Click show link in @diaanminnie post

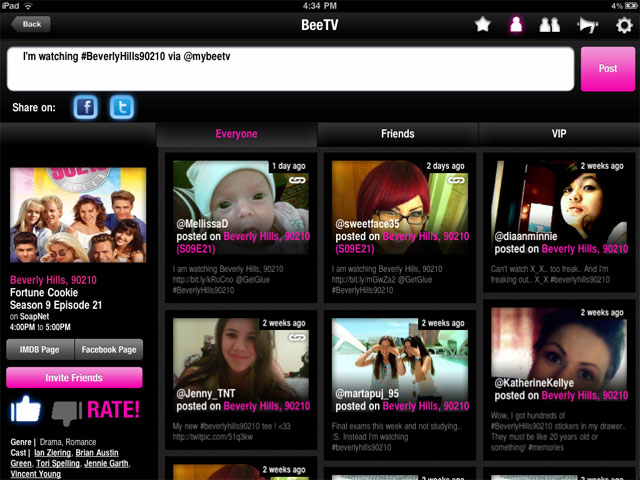[x=584, y=249]
